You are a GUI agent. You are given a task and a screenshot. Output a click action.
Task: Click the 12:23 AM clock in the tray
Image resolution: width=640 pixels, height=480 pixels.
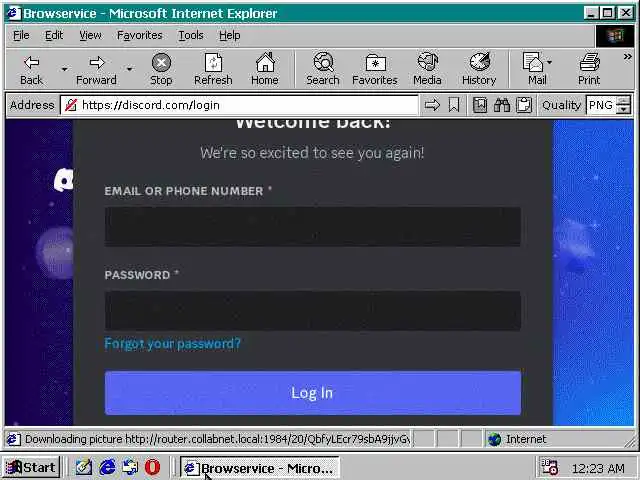(x=598, y=468)
